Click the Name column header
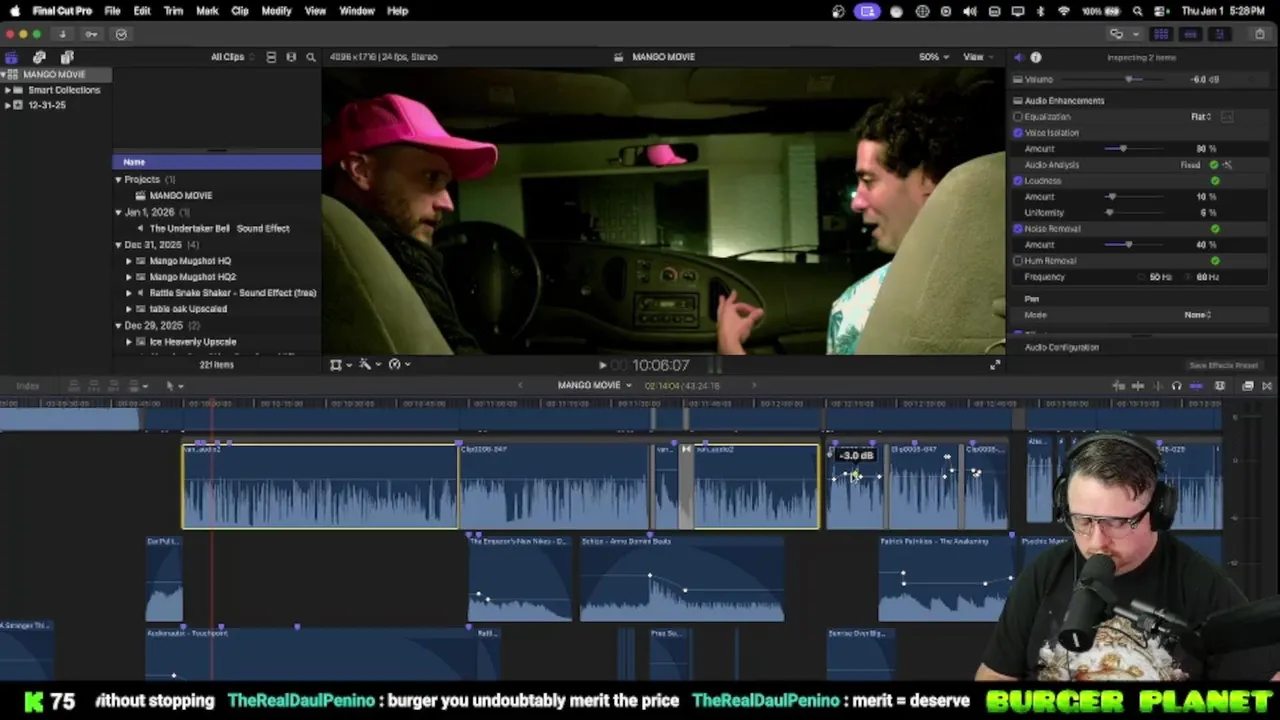 217,162
